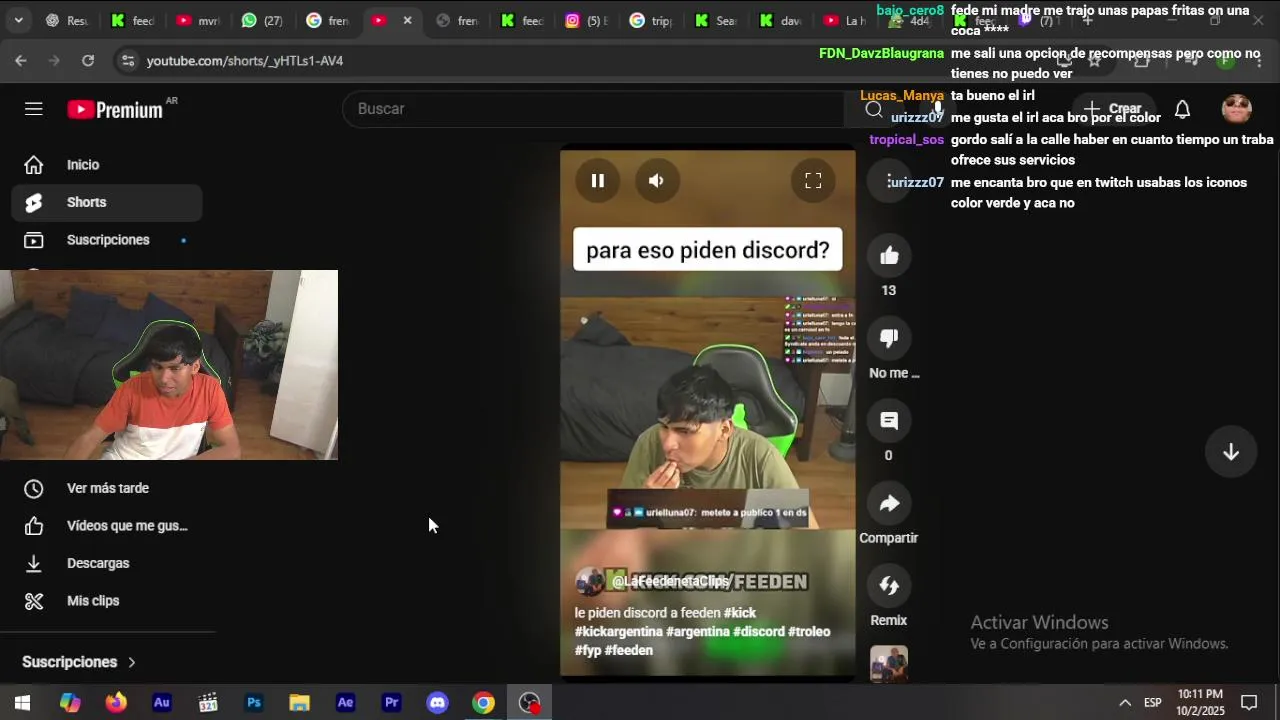Open the YouTube hamburger menu

pyautogui.click(x=34, y=109)
